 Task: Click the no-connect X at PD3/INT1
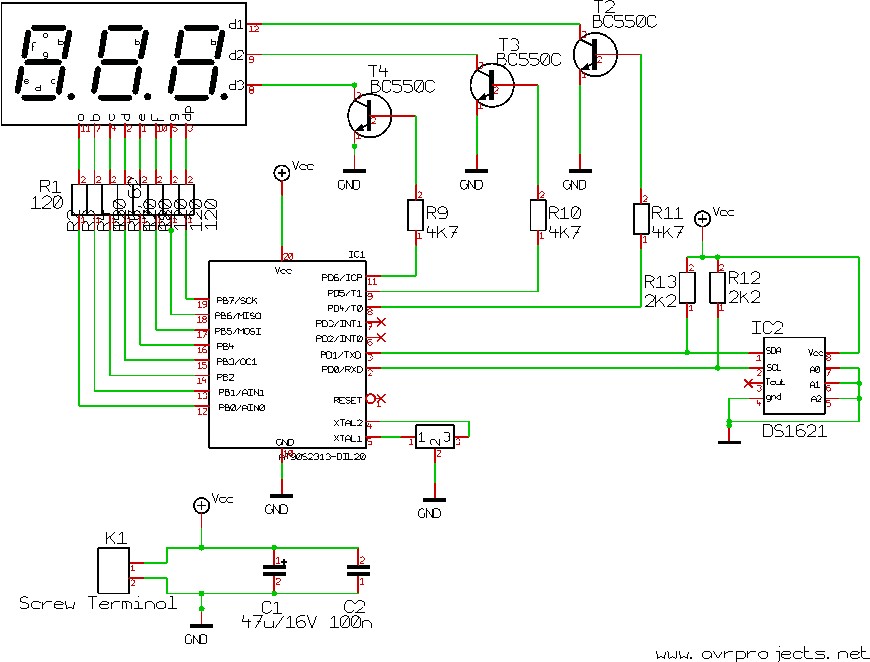pos(381,322)
